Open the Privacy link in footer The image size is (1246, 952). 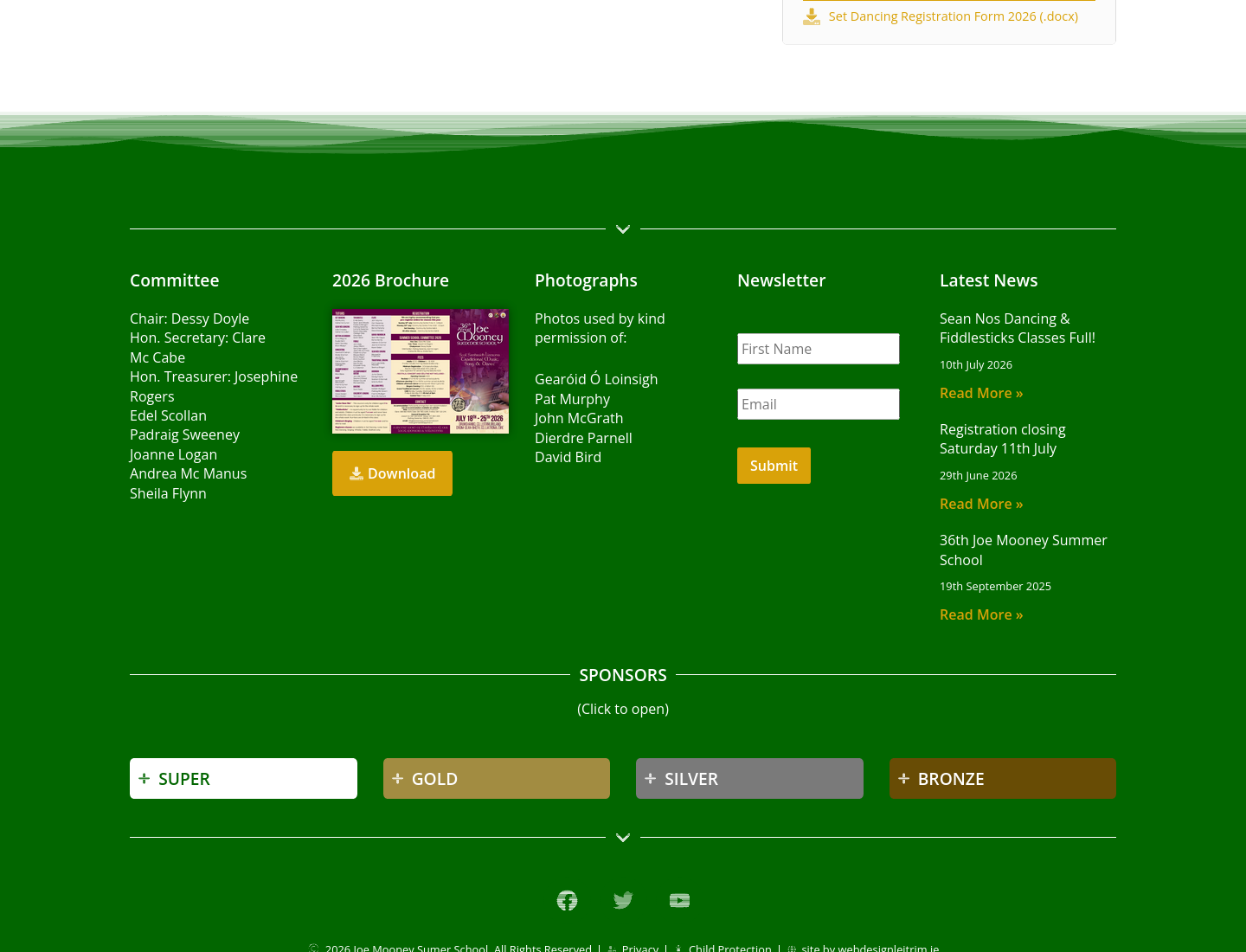click(x=639, y=948)
